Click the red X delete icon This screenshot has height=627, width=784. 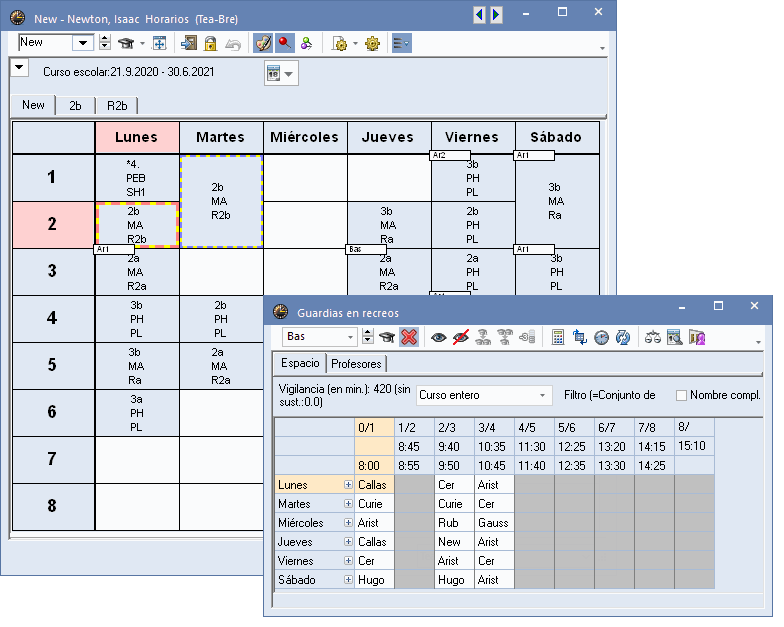click(x=409, y=337)
